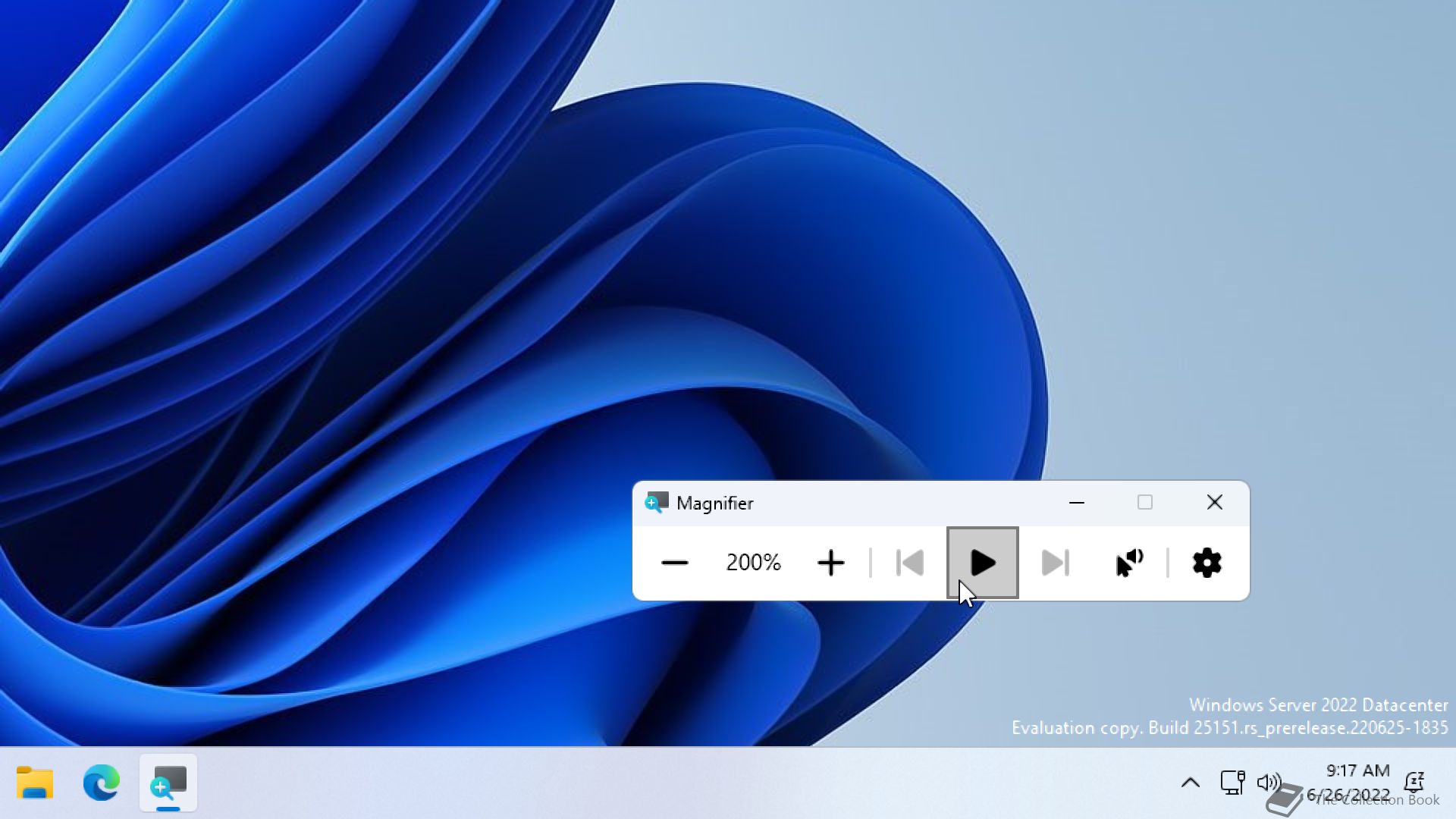Expand hidden system tray icons chevron
Viewport: 1456px width, 819px height.
[1190, 783]
